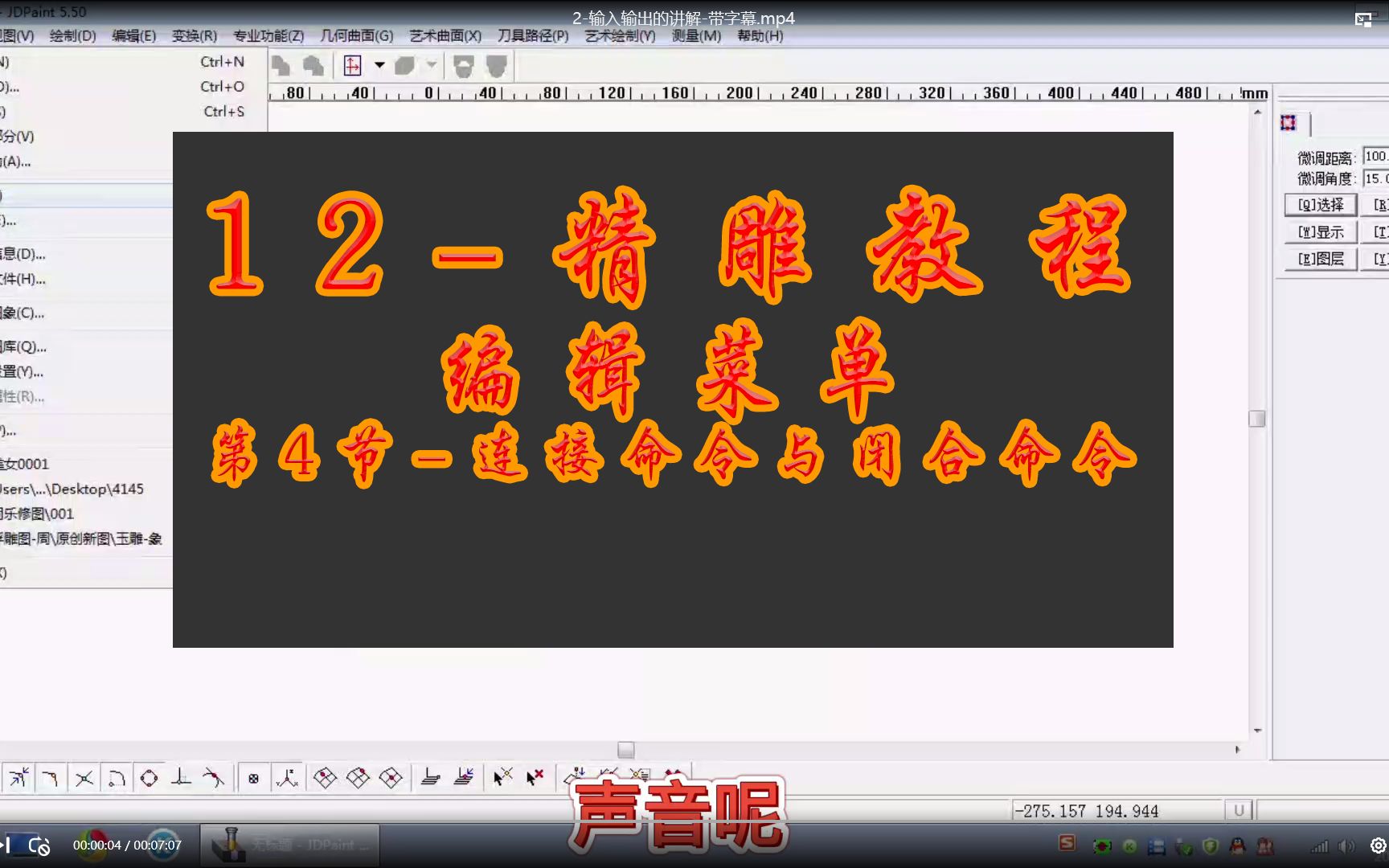This screenshot has height=868, width=1389.
Task: Enable the checkered fill mode icon
Action: (253, 779)
